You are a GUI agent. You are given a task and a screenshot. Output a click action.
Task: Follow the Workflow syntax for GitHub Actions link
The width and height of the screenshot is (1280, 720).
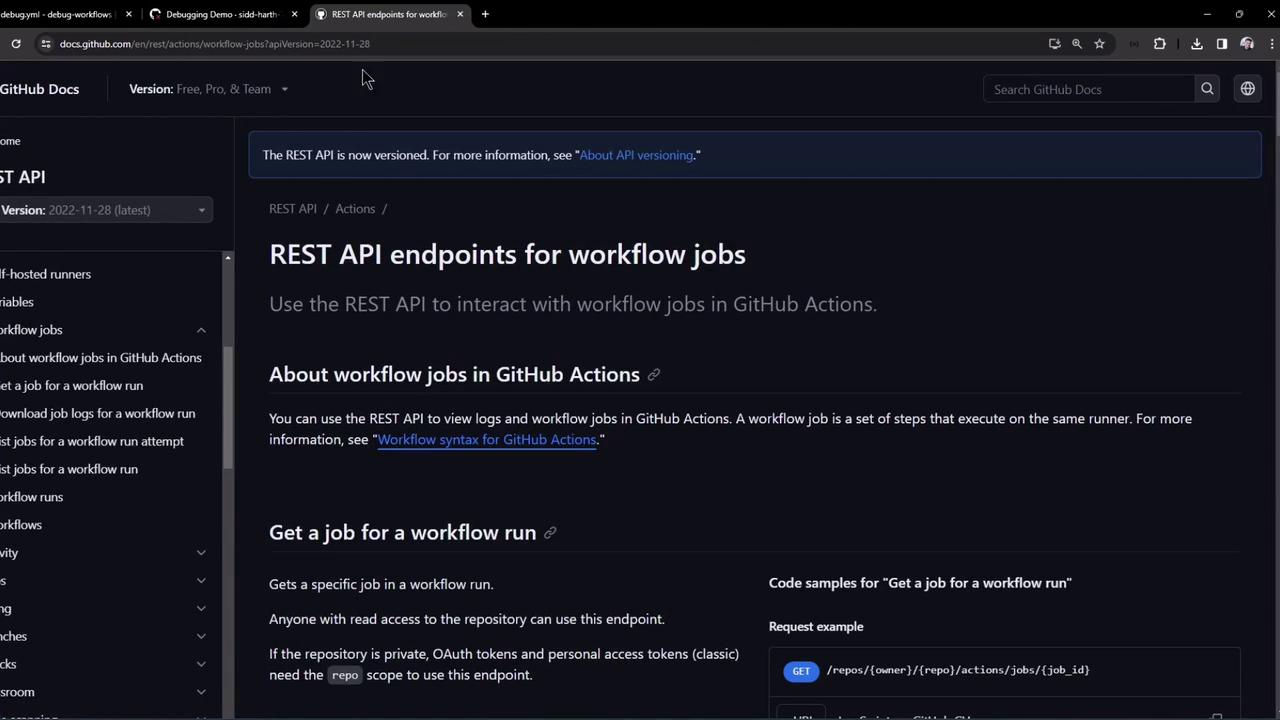pos(487,440)
